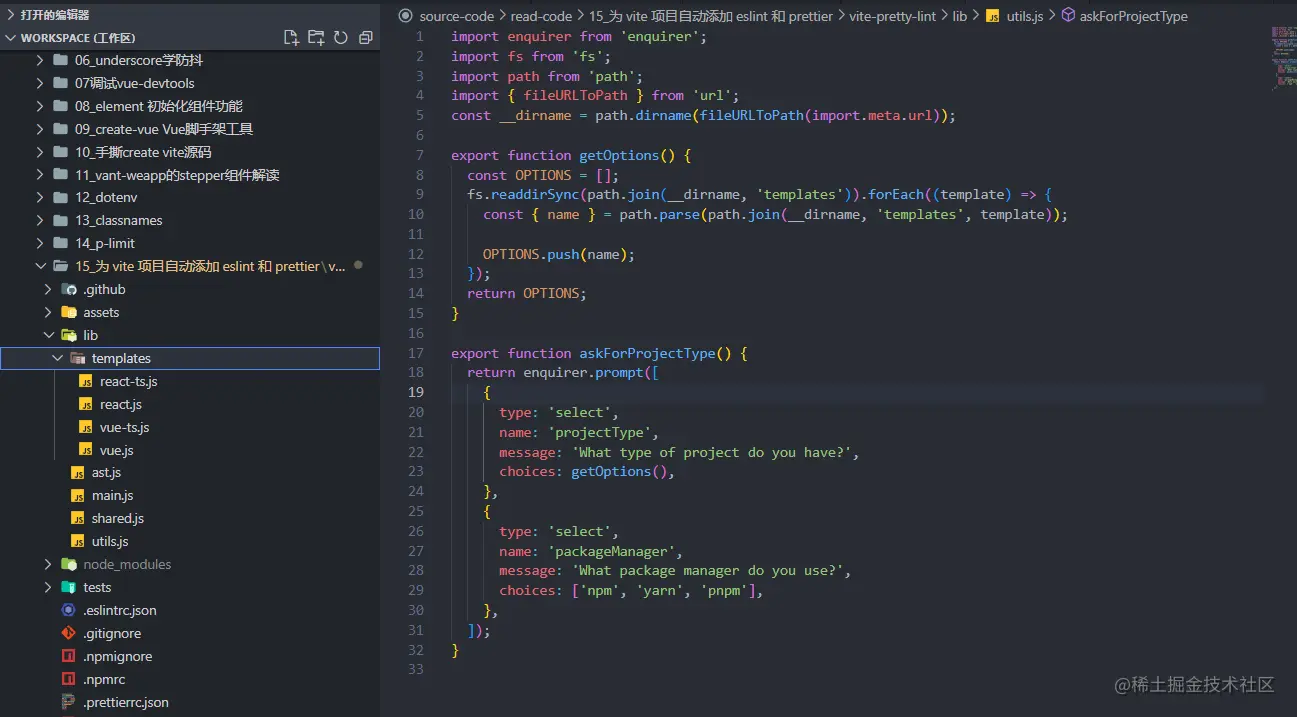
Task: Expand the 12_dotenv folder chevron
Action: (40, 197)
